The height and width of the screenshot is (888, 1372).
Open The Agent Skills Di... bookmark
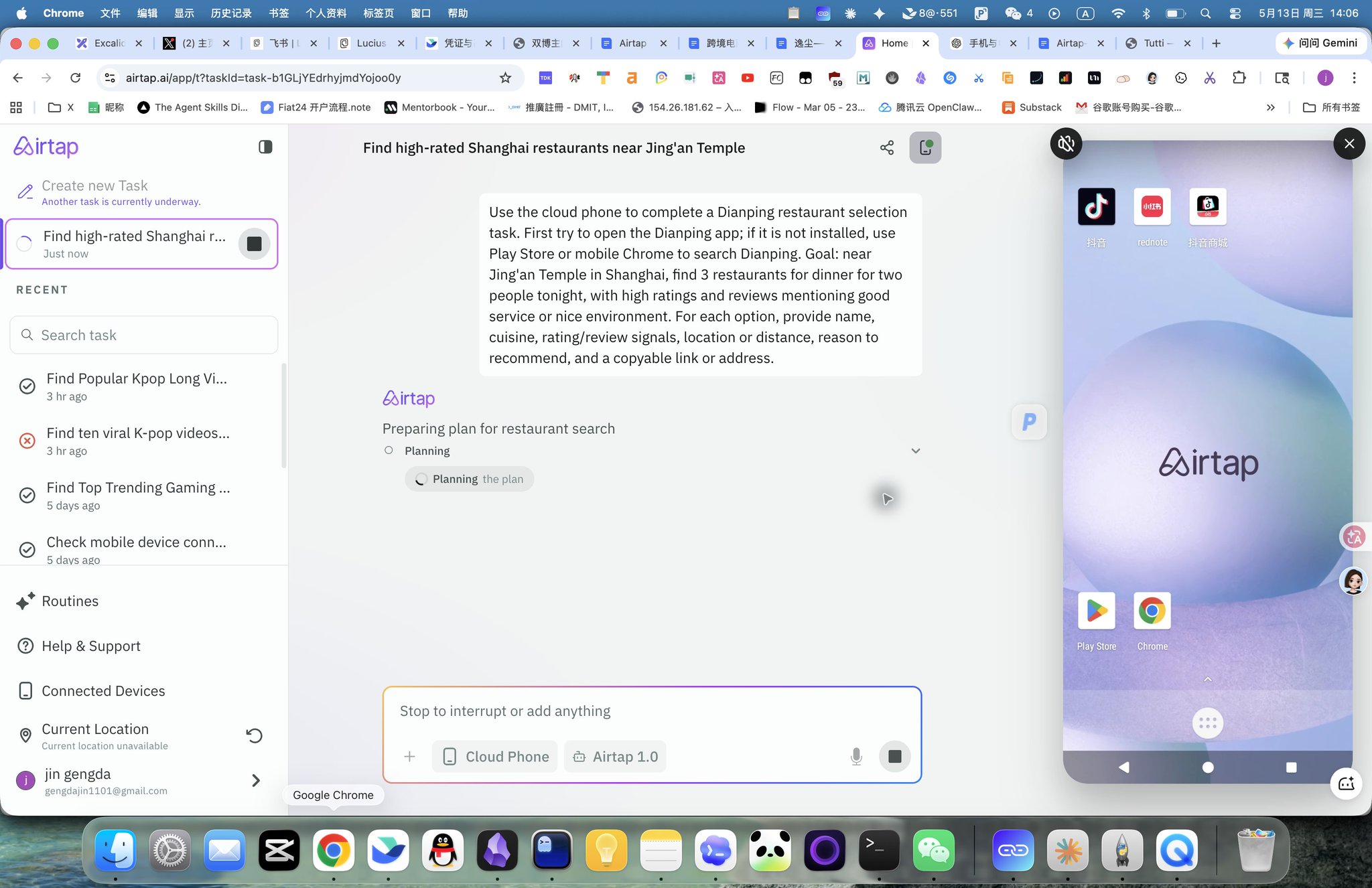192,107
